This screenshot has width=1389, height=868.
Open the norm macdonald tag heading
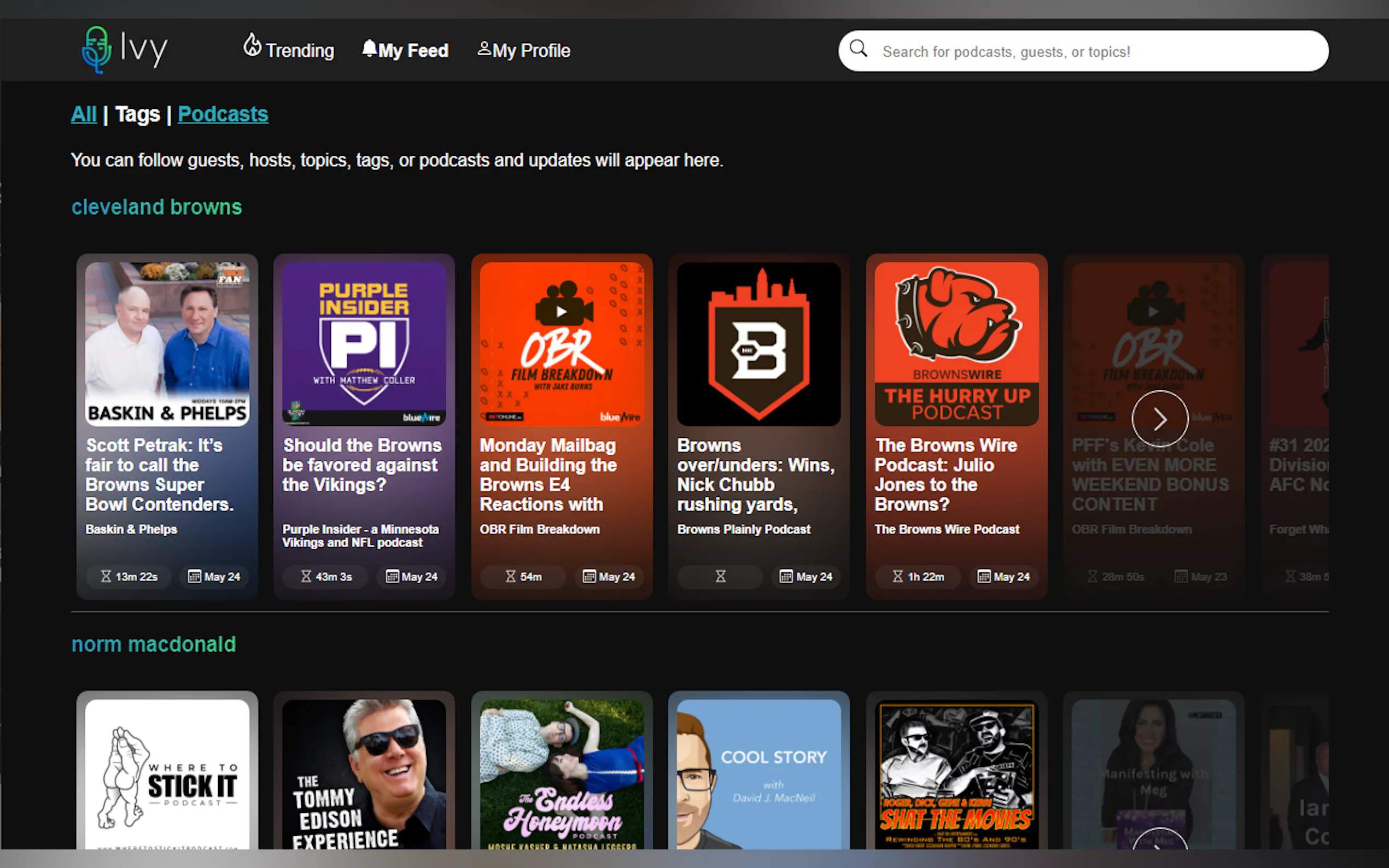point(153,644)
